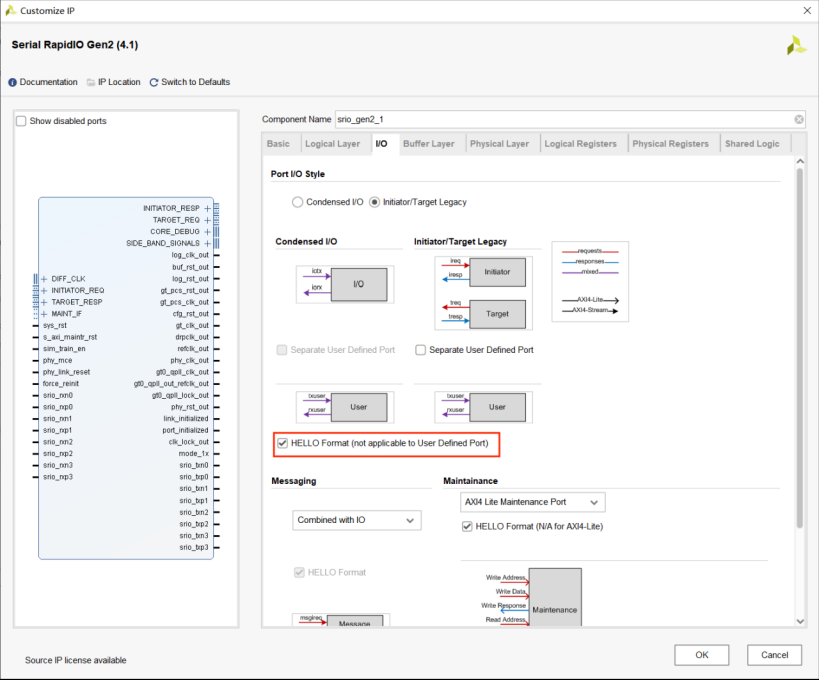Click the Xilinx logo at top right

point(796,45)
